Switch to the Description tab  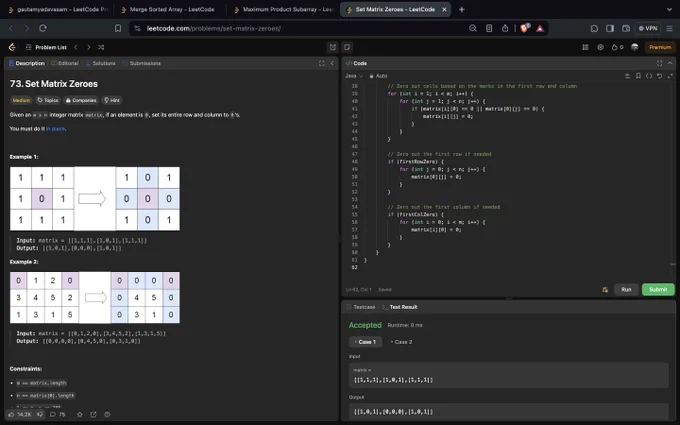point(27,63)
